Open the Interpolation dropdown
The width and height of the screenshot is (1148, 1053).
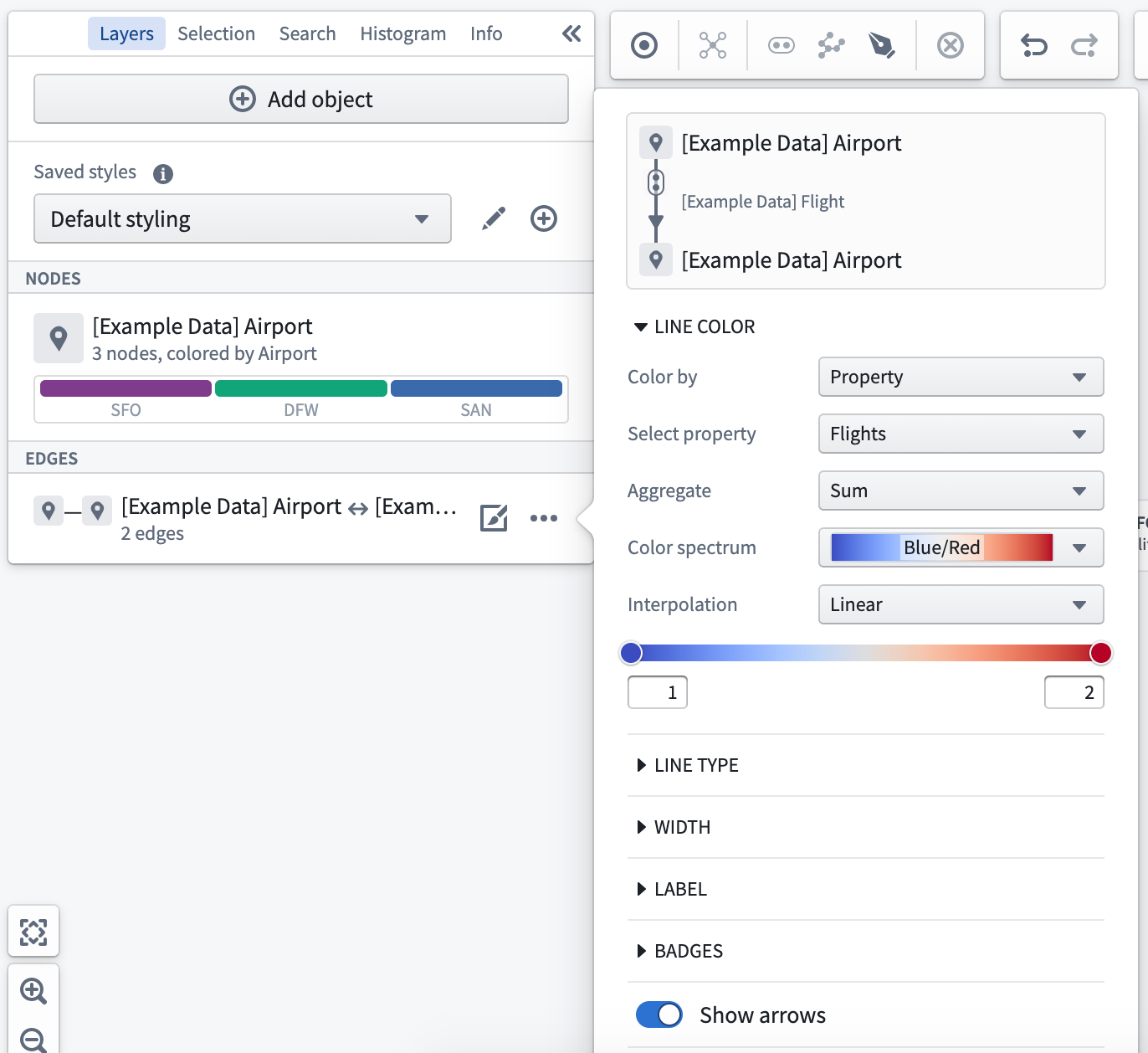[x=961, y=604]
